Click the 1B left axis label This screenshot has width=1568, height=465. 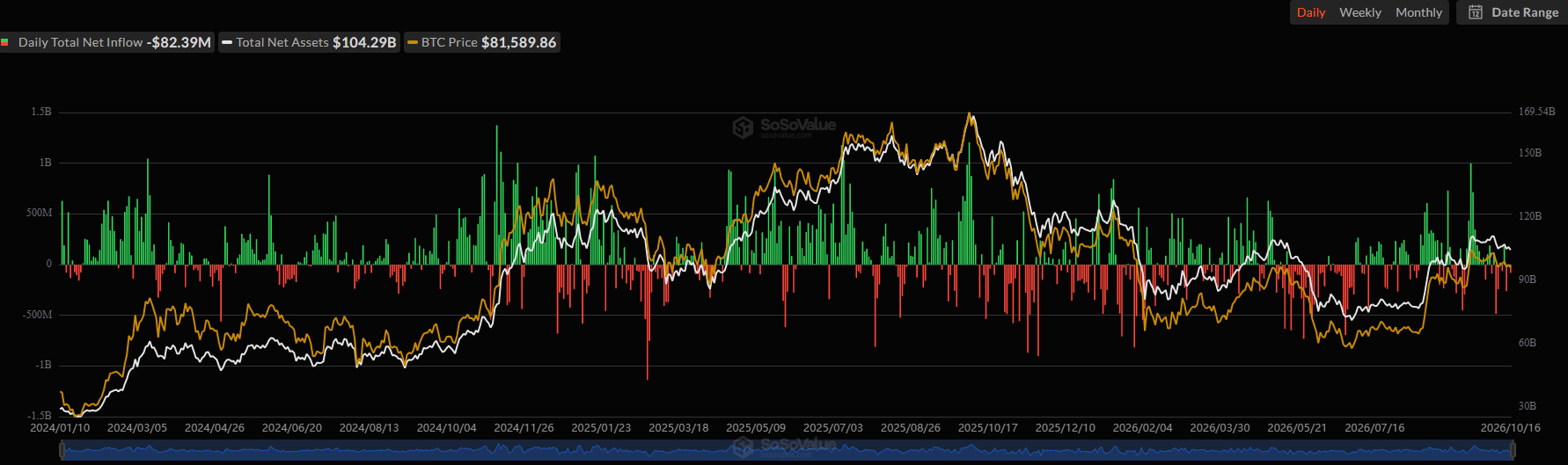(x=45, y=163)
